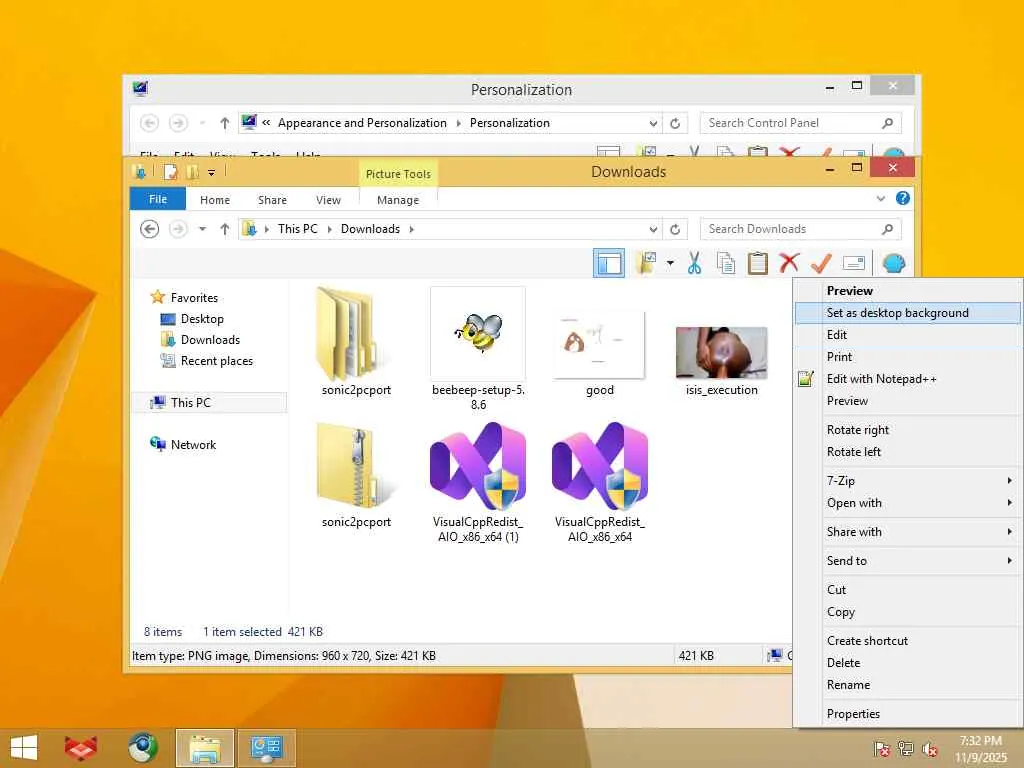Choose Edit with Notepad++ from context menu
Viewport: 1024px width, 768px height.
point(908,379)
